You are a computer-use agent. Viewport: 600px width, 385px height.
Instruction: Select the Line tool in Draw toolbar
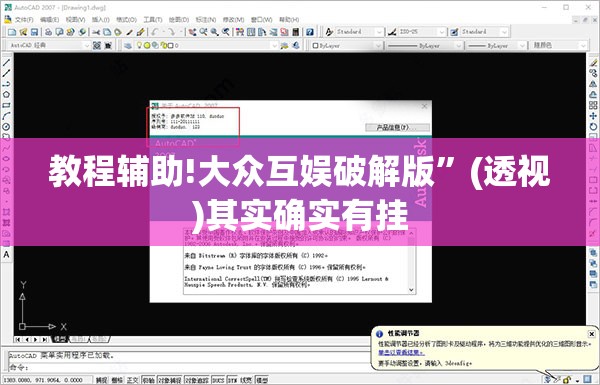[x=7, y=62]
